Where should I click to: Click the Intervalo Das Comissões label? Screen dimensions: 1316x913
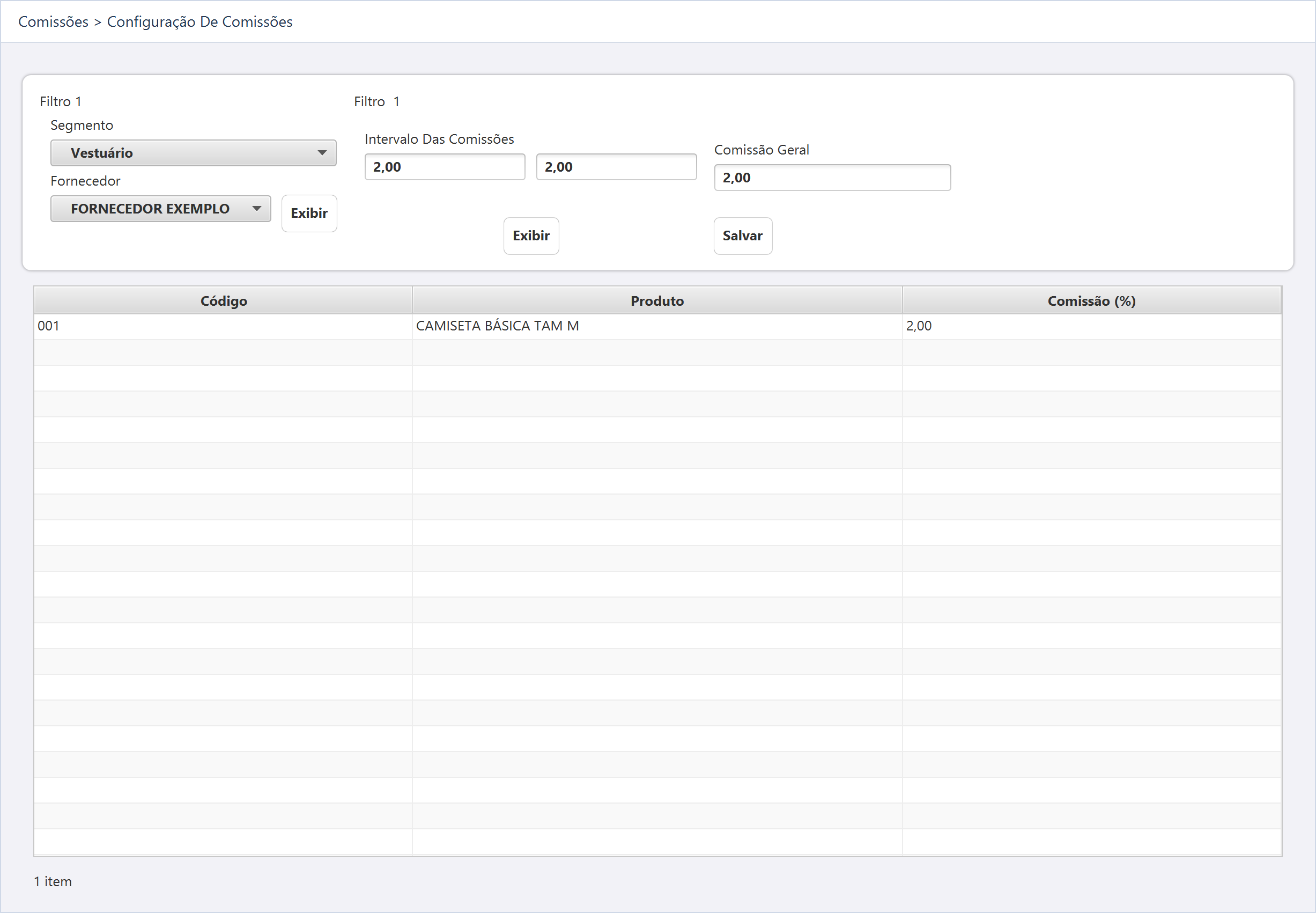point(439,139)
